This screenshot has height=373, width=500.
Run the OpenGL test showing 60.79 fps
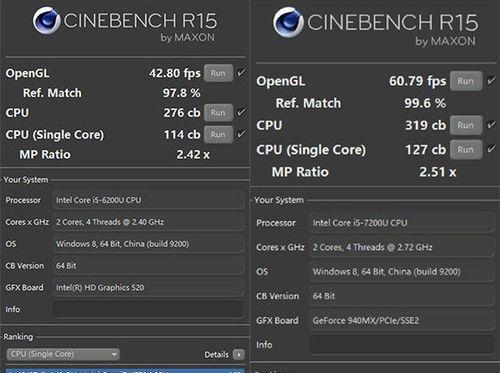[466, 81]
